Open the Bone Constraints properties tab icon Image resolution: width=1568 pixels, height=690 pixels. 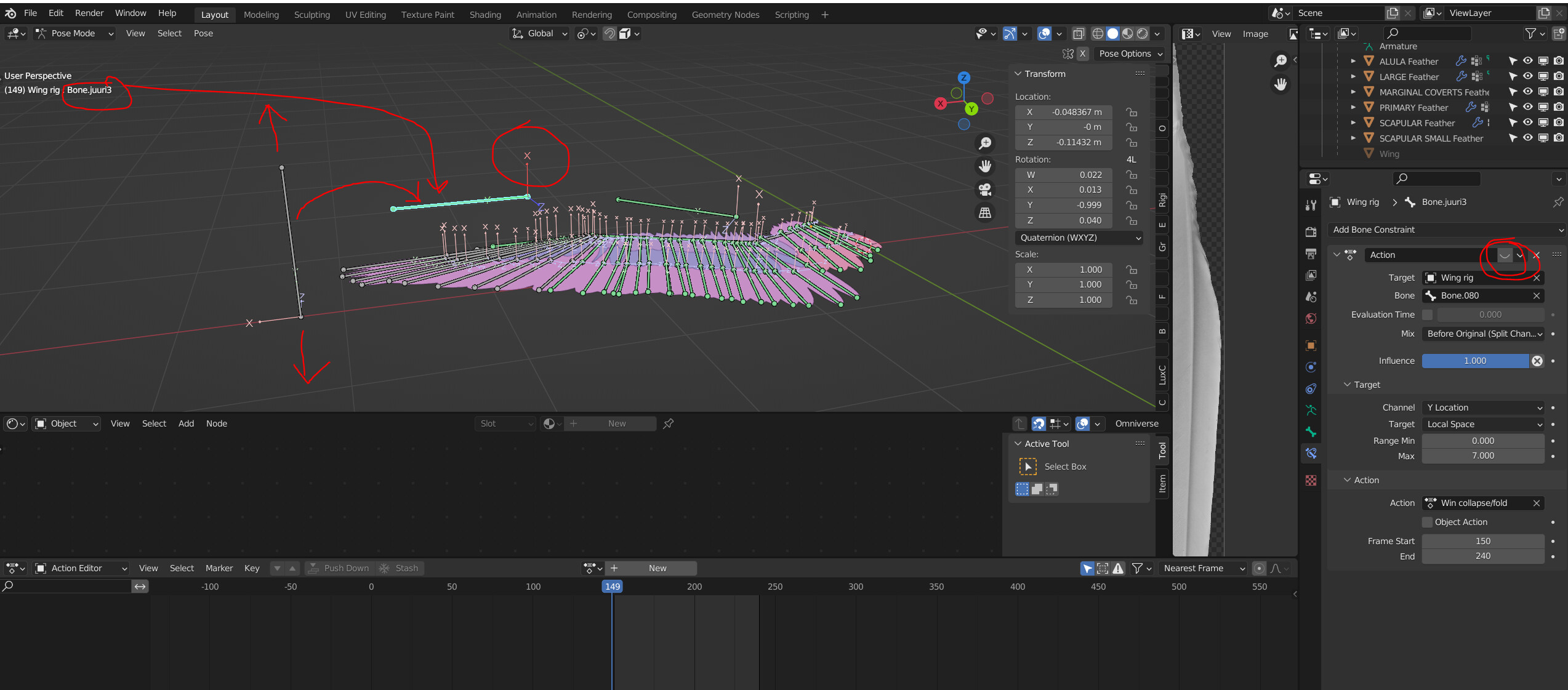coord(1311,454)
